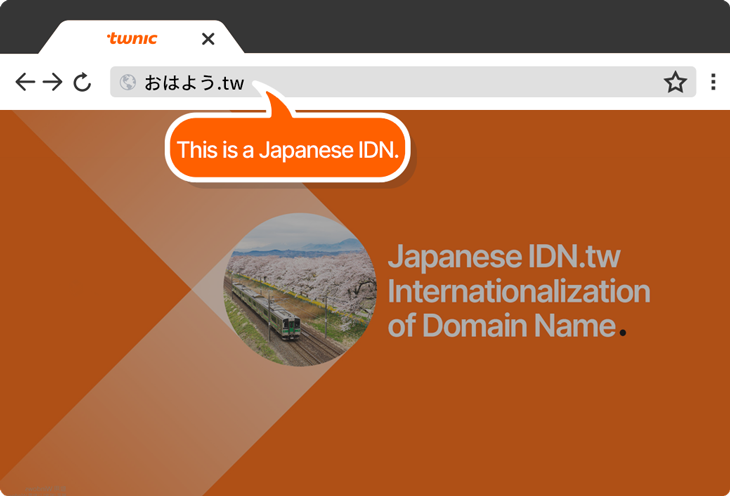730x496 pixels.
Task: Click the 'Japanese IDN.tw' heading line
Action: [503, 257]
